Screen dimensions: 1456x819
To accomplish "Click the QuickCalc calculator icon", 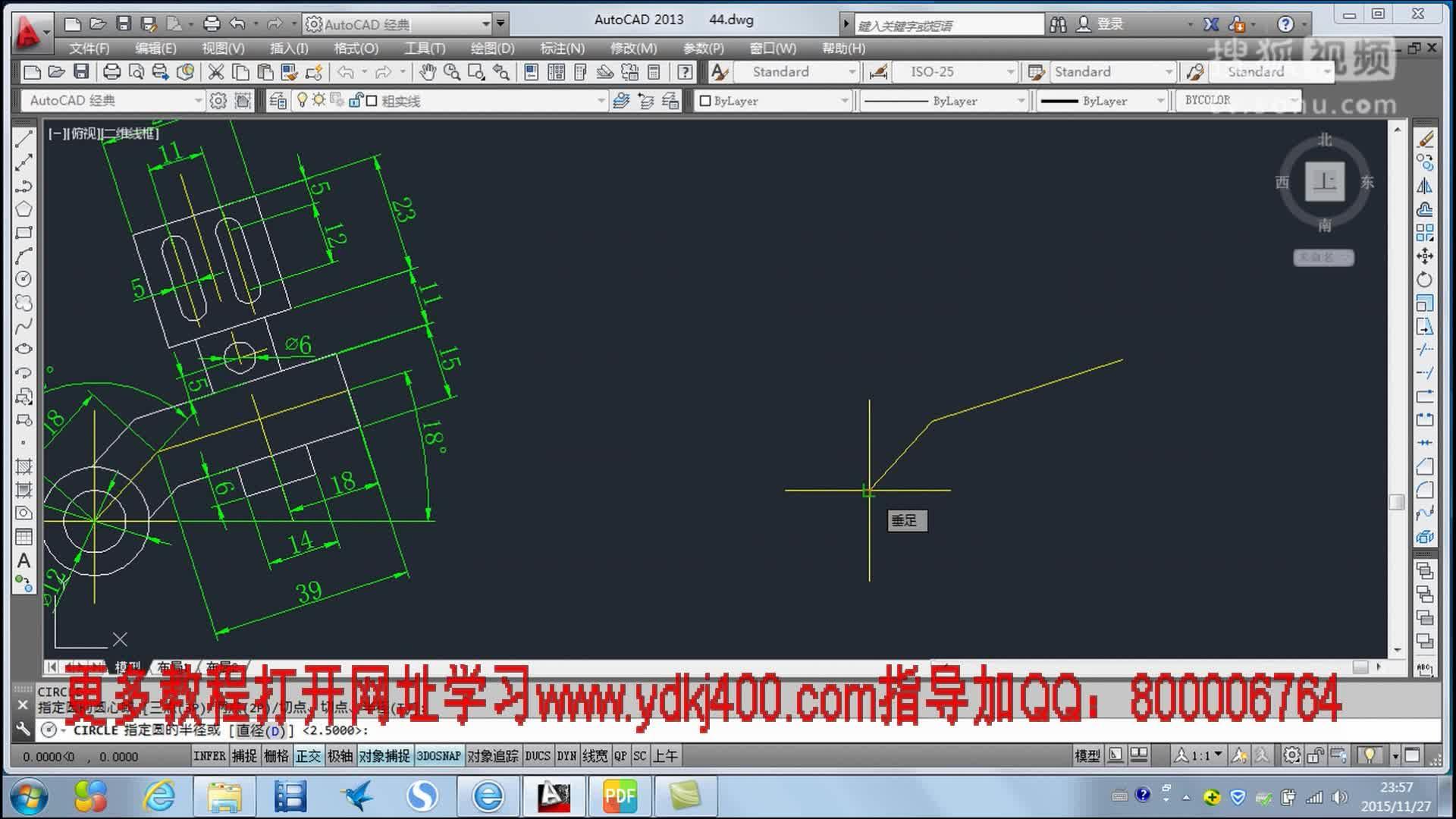I will (x=653, y=72).
